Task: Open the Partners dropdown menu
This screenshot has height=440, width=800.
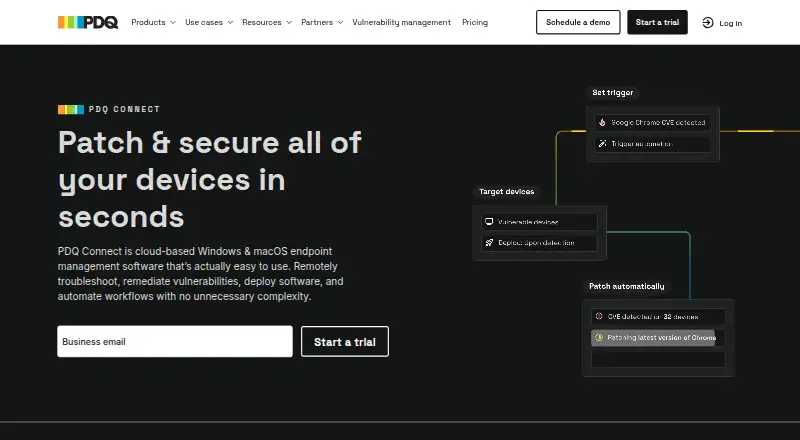Action: point(322,22)
